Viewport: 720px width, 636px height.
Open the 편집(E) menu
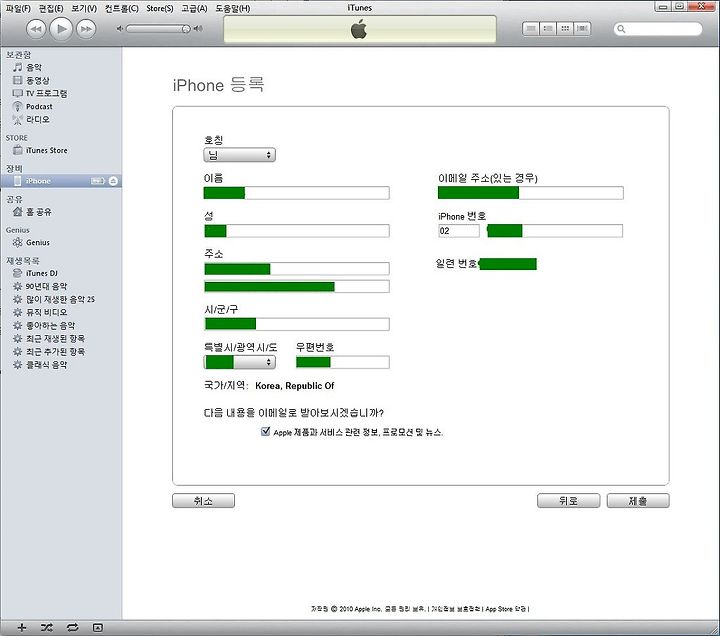pos(51,8)
